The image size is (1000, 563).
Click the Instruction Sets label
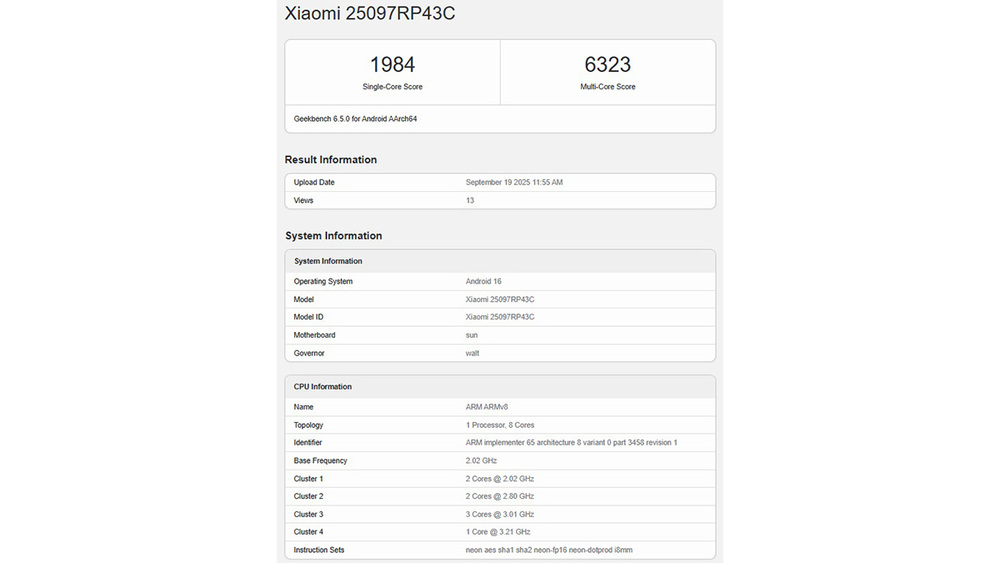[319, 550]
